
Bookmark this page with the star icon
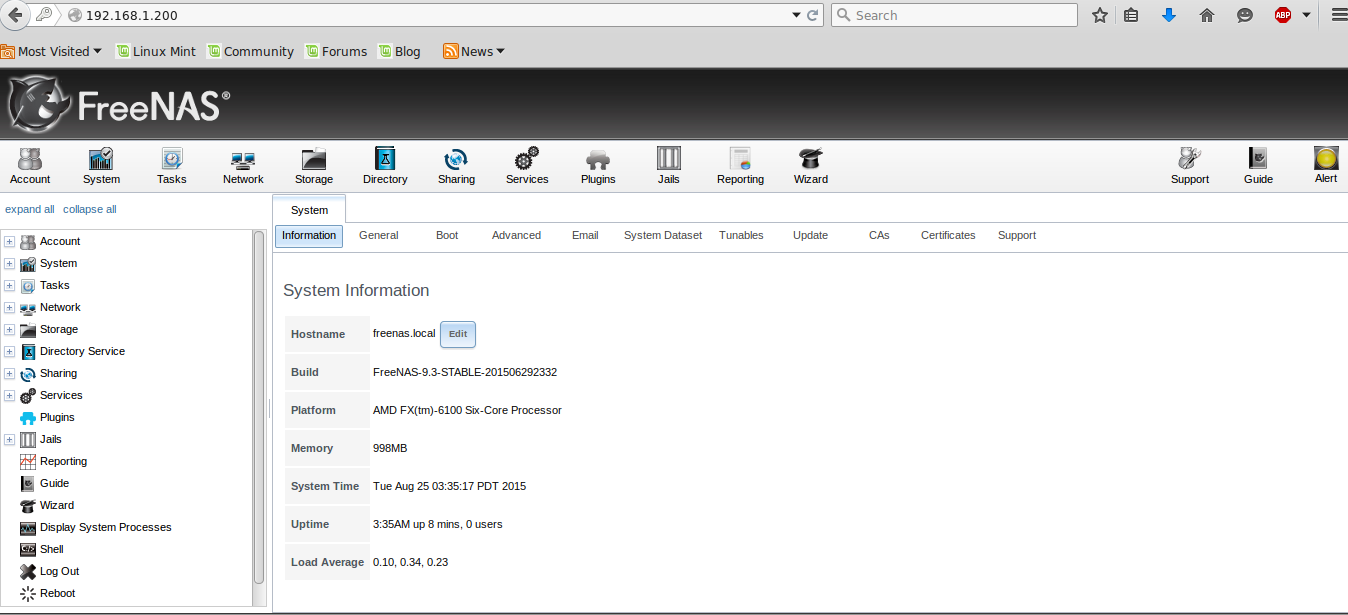(1100, 15)
